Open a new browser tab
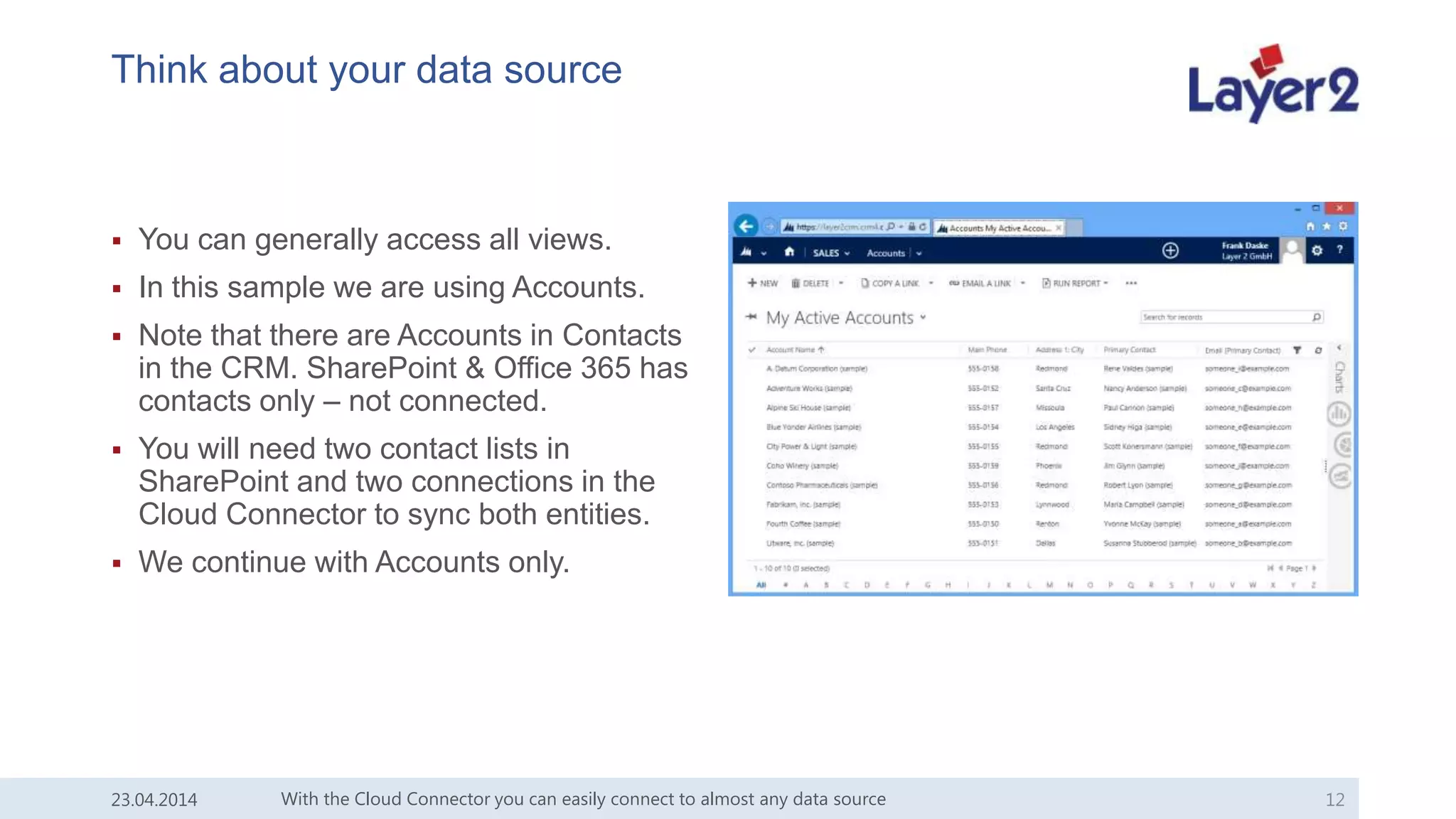Screen dimensions: 1456x819 pos(1074,228)
